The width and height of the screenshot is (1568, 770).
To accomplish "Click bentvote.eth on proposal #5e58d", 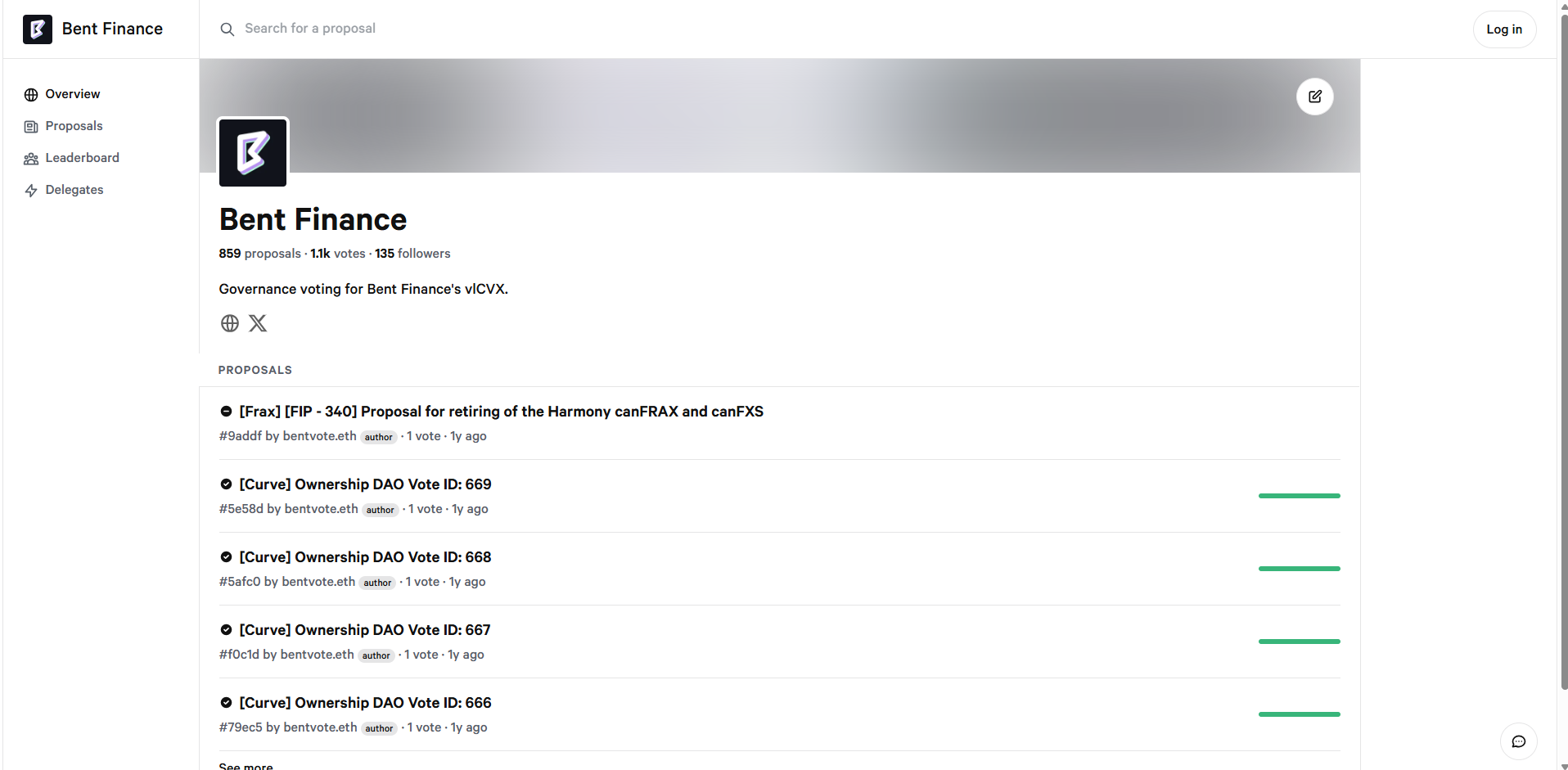I will 321,509.
